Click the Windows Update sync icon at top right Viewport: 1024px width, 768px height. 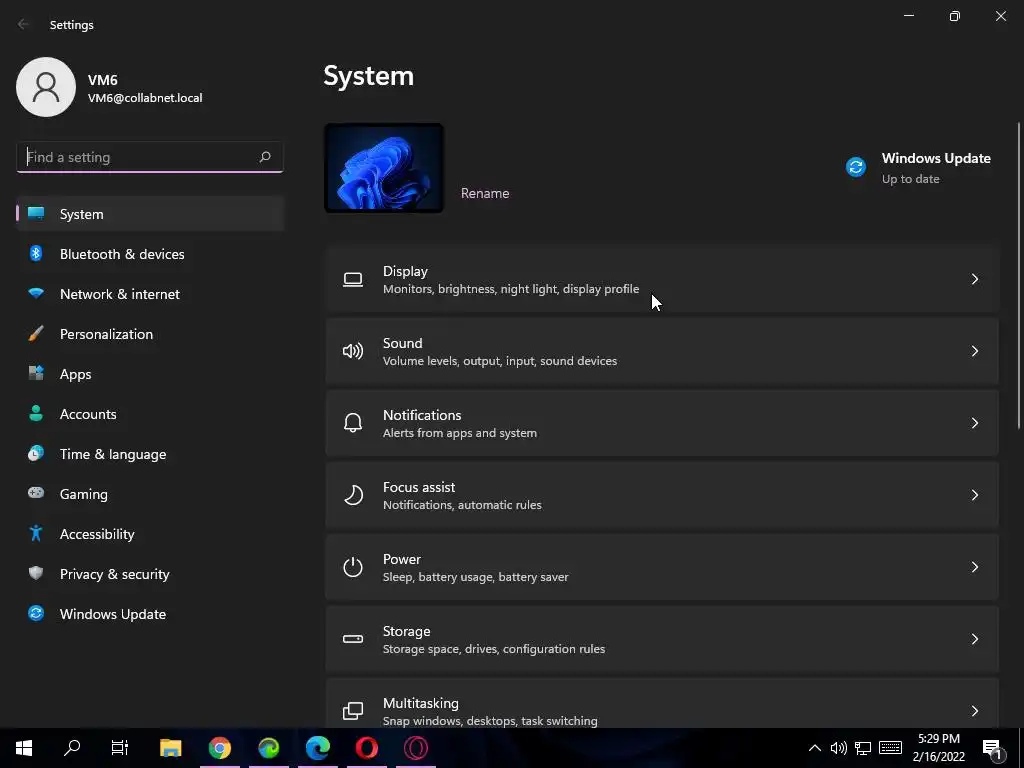856,167
